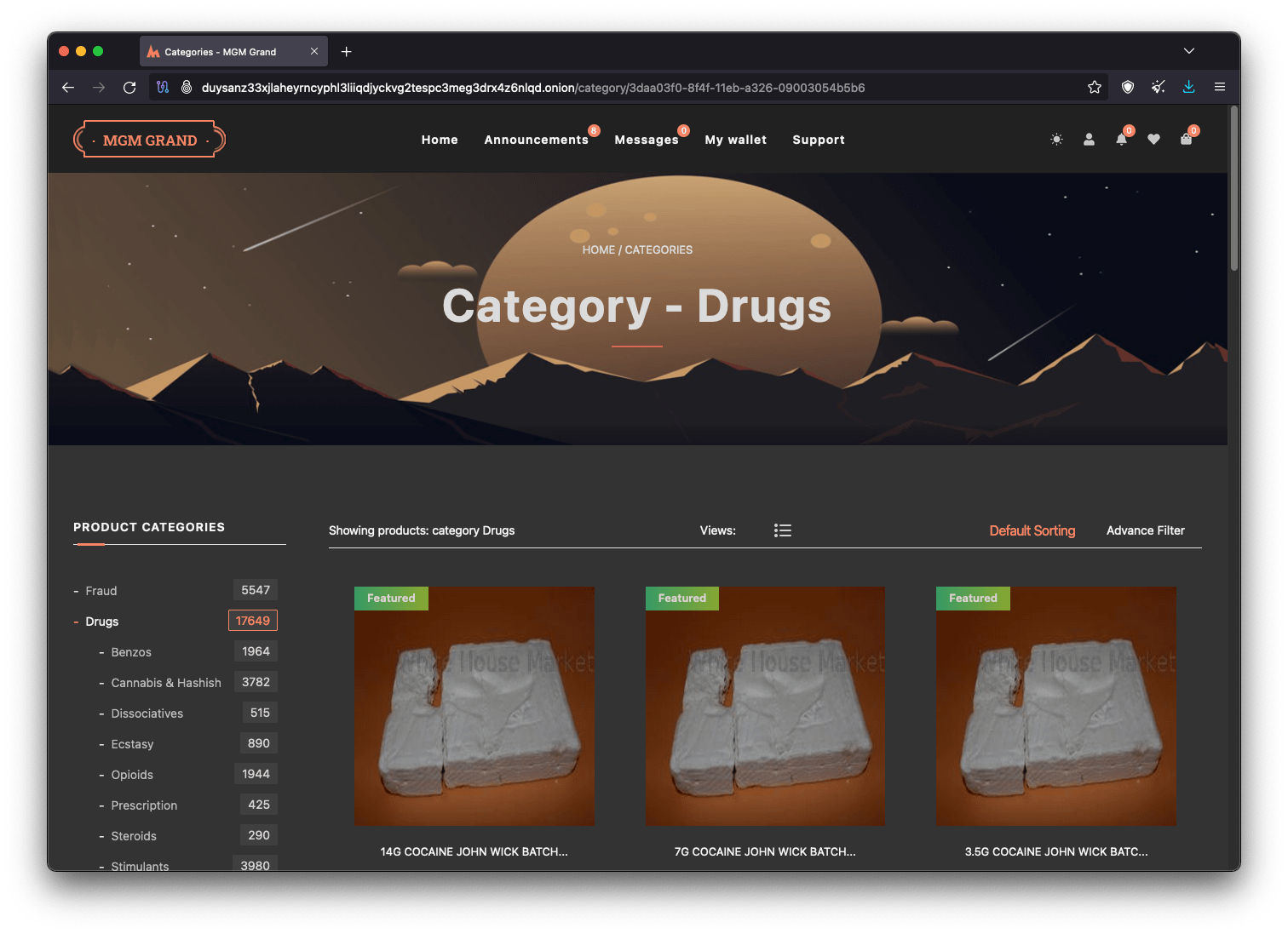This screenshot has width=1288, height=934.
Task: Open the list-all-tabs chevron
Action: [x=1189, y=51]
